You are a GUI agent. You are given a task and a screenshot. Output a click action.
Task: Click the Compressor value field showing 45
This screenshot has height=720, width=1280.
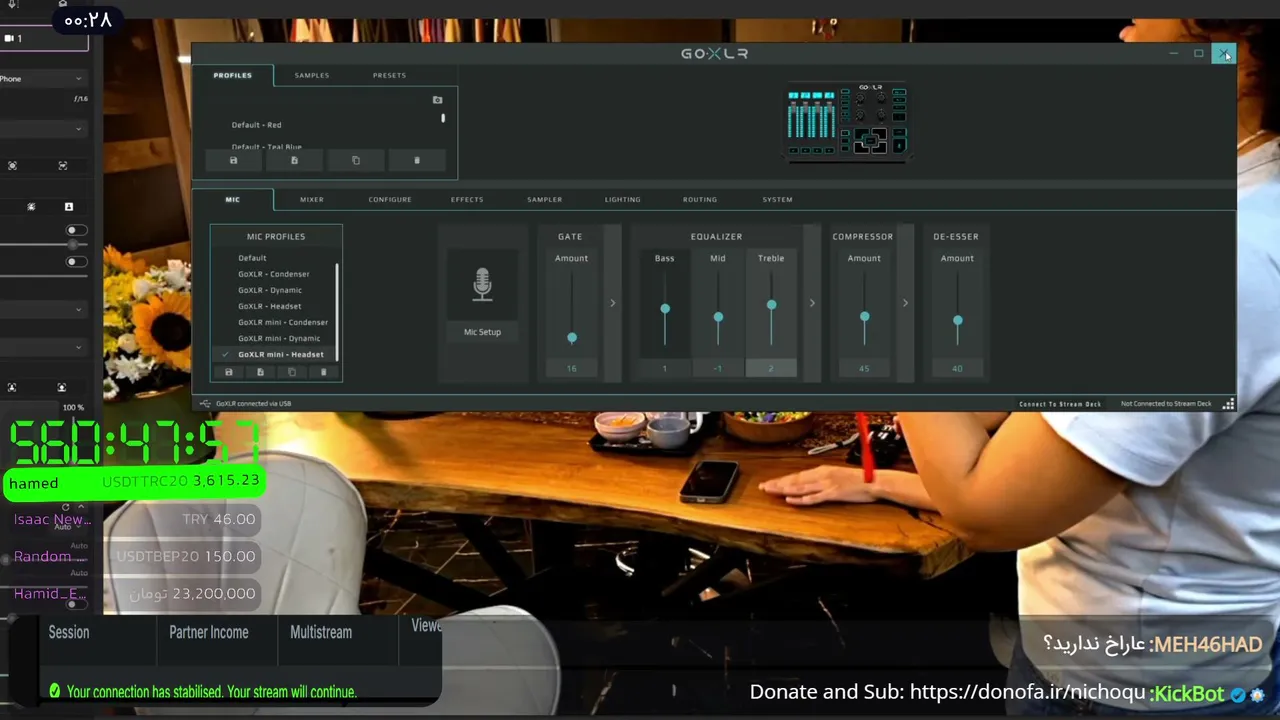click(x=864, y=368)
